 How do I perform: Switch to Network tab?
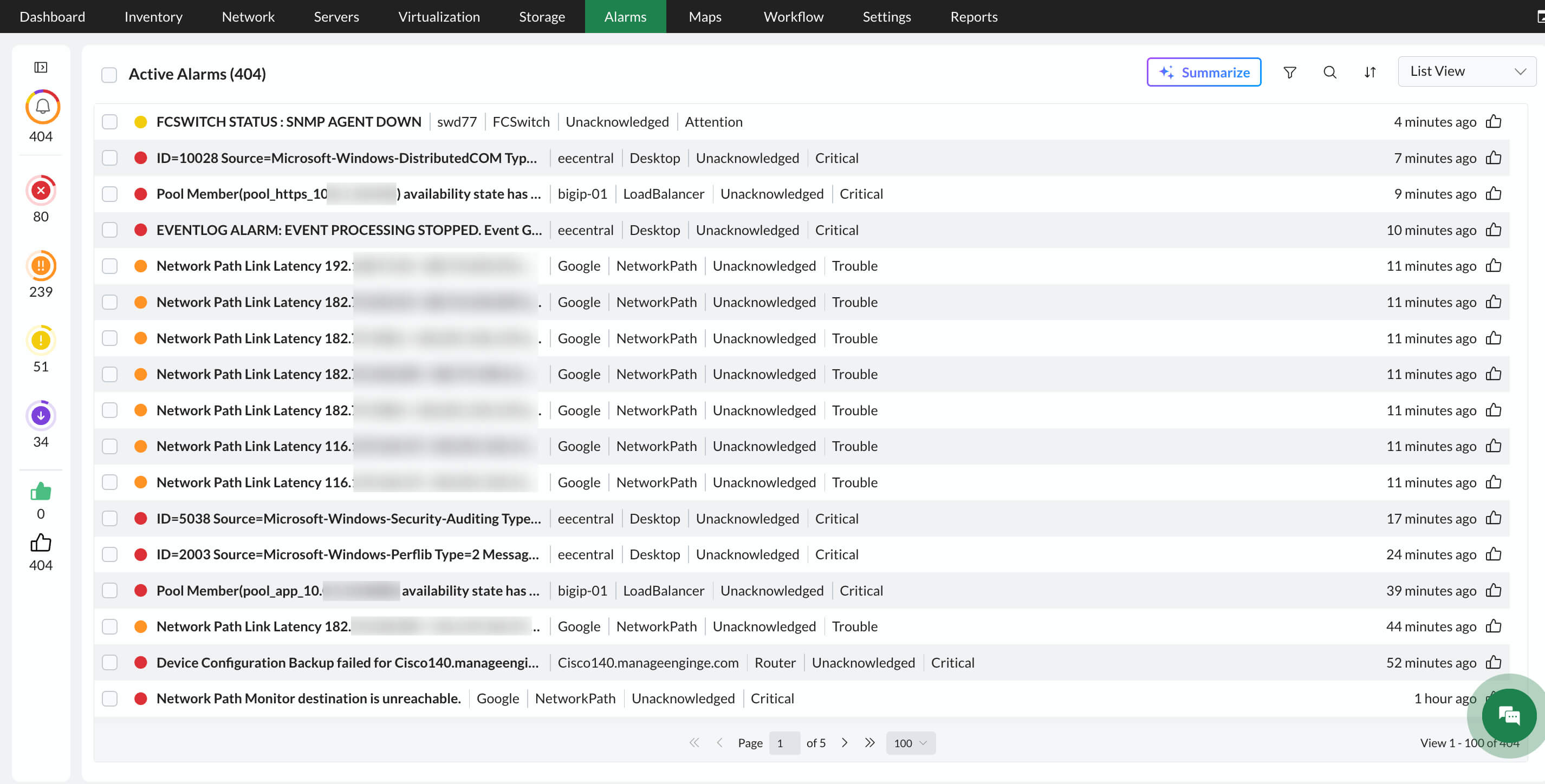click(248, 16)
